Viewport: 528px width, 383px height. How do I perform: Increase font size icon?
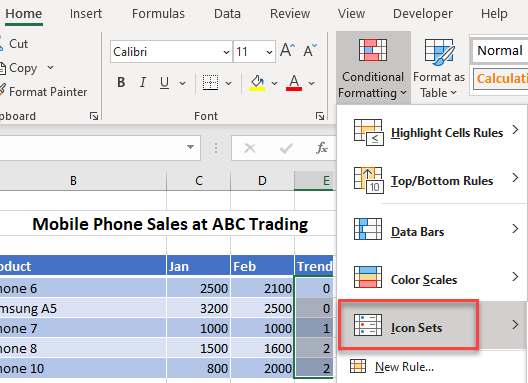coord(288,51)
